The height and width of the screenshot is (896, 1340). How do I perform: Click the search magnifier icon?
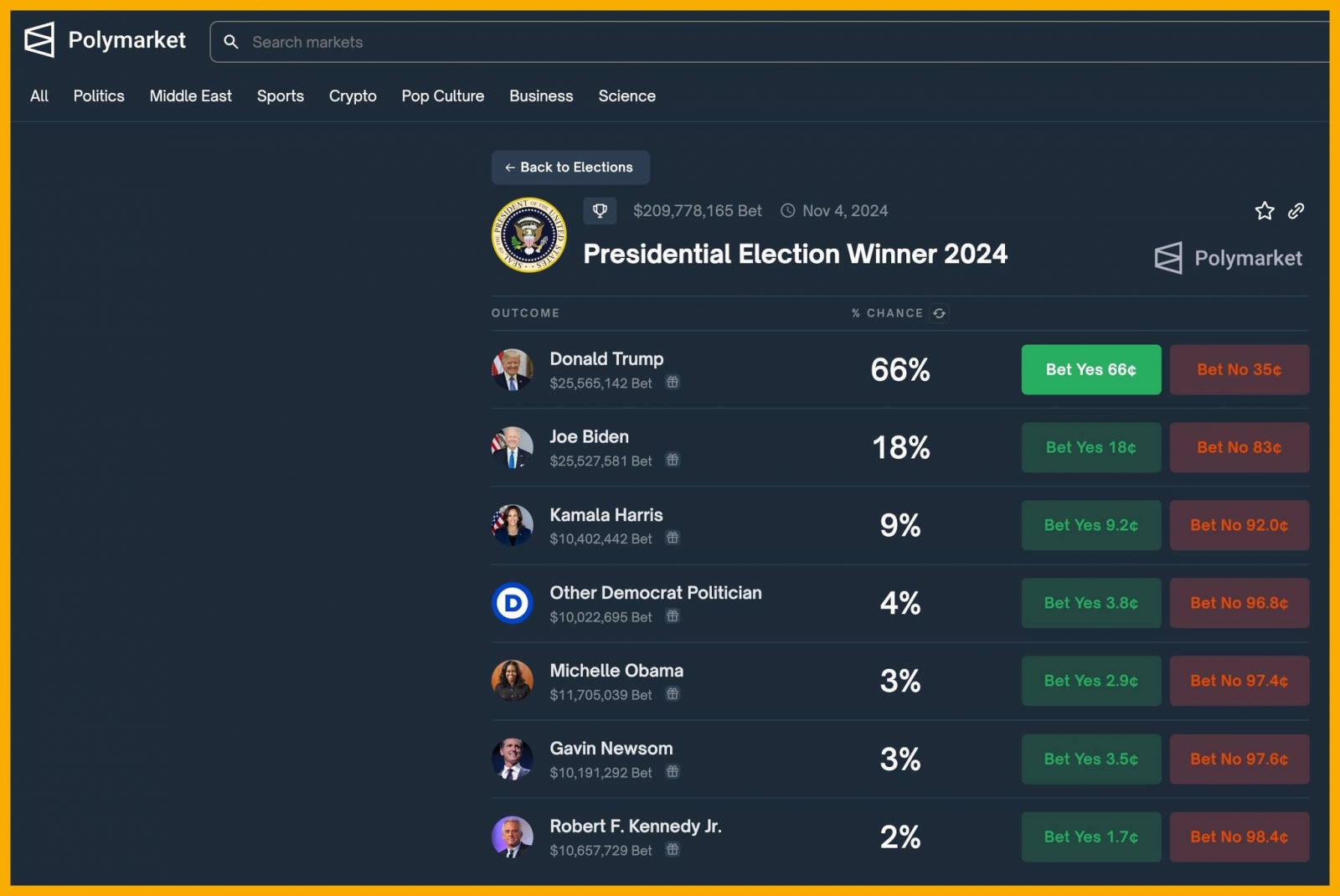[x=231, y=42]
